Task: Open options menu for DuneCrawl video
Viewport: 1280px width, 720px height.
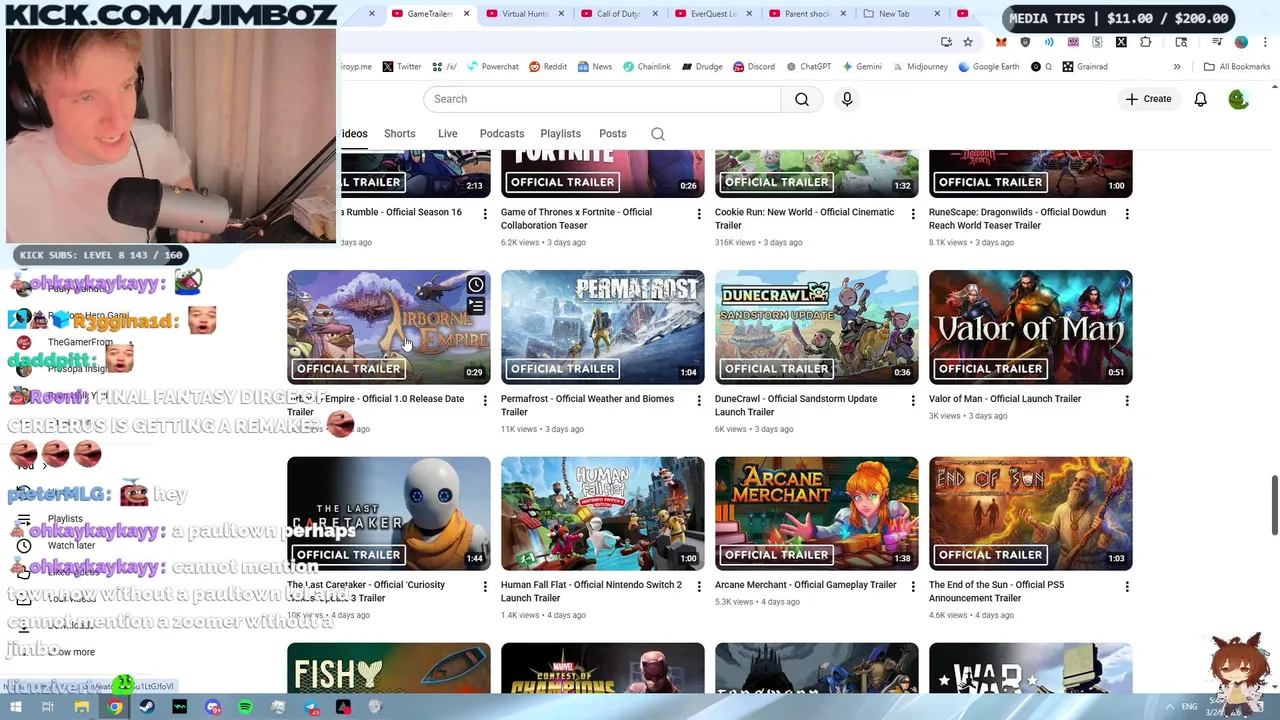Action: [913, 401]
